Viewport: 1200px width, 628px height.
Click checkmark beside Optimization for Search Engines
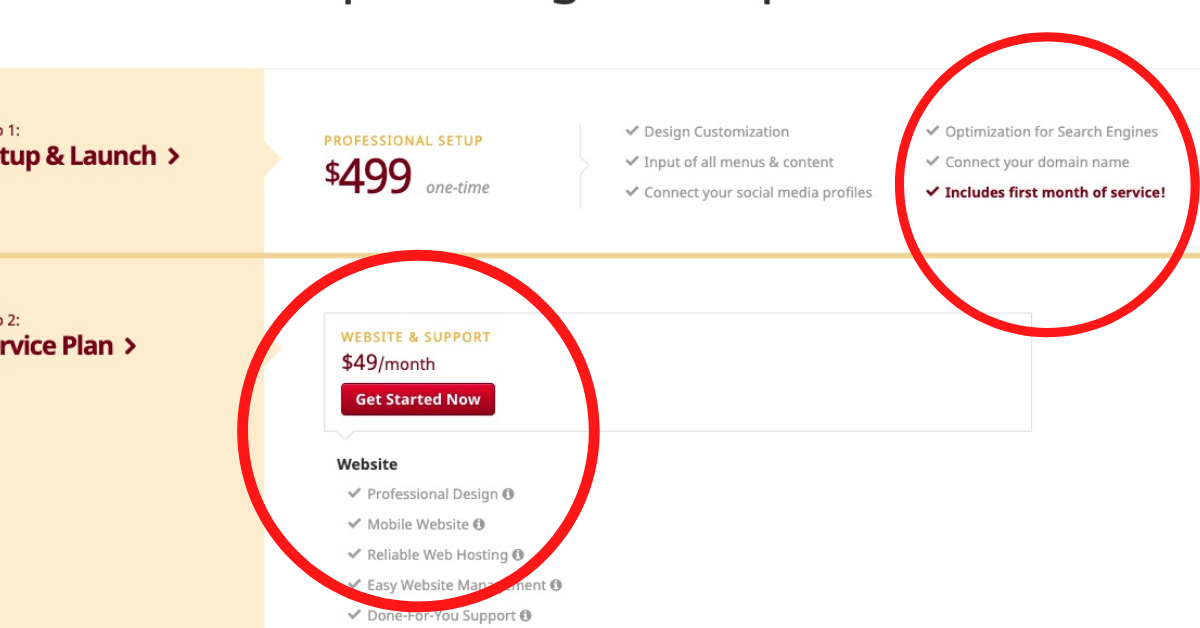click(x=933, y=131)
